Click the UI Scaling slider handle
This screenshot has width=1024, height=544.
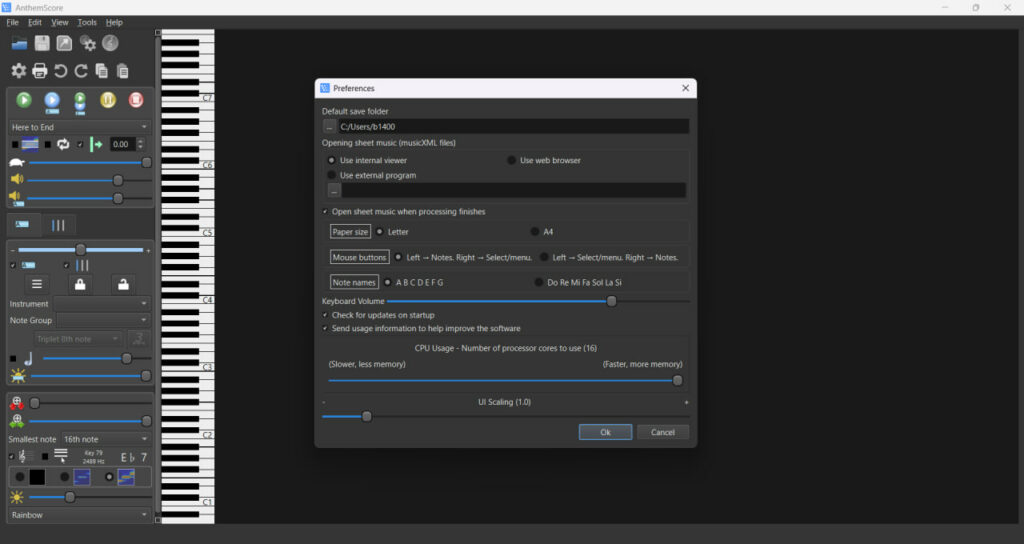click(x=366, y=417)
